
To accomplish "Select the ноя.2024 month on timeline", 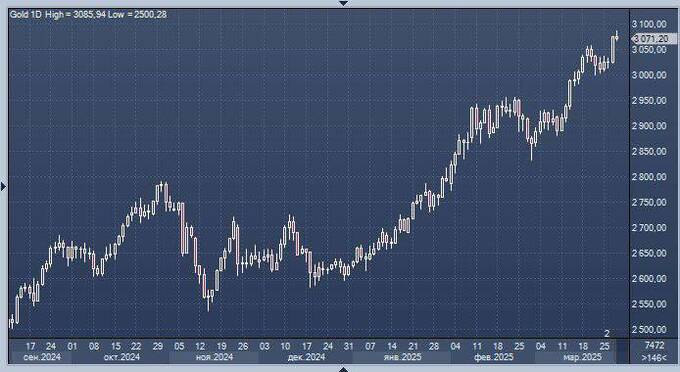I will (215, 357).
